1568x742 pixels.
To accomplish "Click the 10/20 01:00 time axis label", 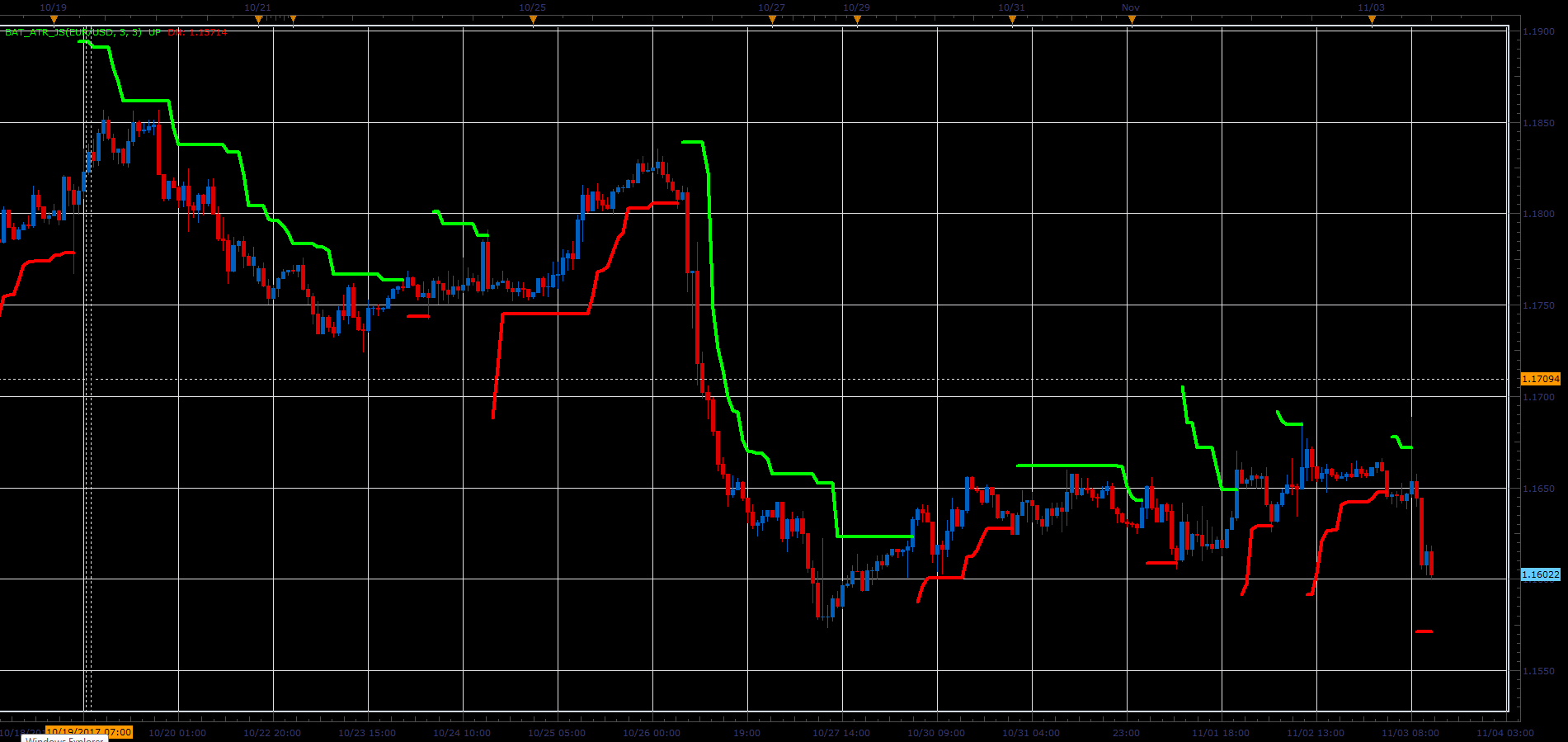I will (x=177, y=733).
